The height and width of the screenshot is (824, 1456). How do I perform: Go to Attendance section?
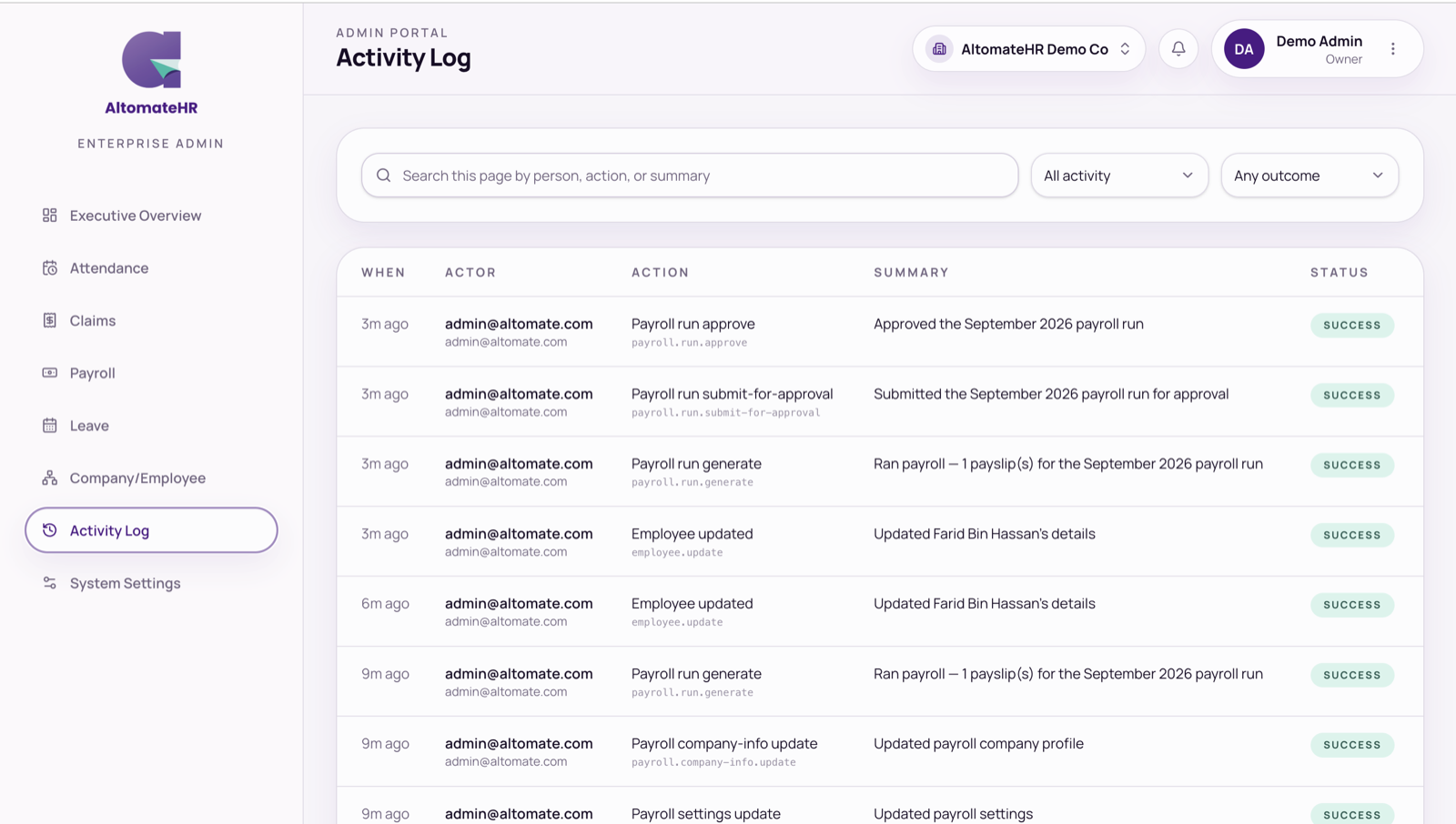(x=109, y=268)
